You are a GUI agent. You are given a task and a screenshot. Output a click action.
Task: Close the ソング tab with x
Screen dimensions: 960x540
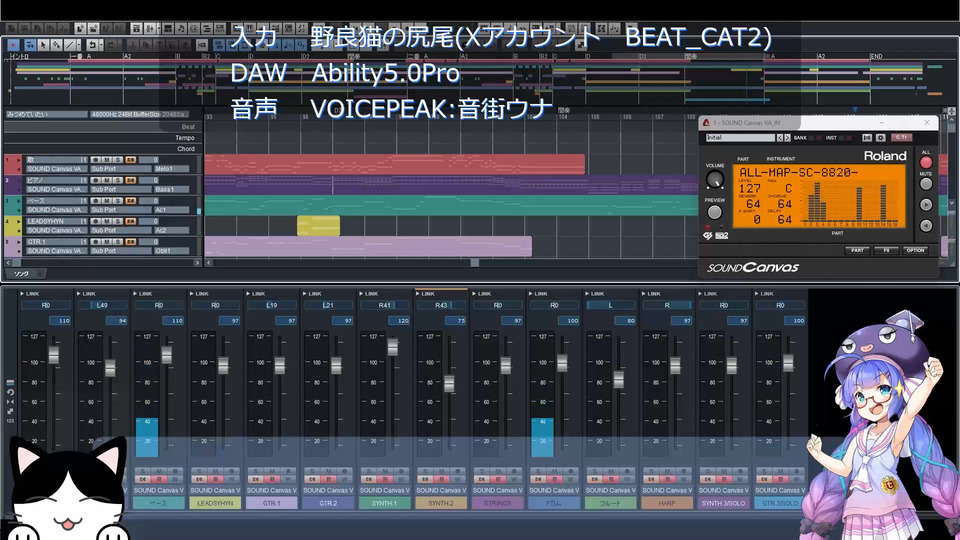tap(40, 274)
